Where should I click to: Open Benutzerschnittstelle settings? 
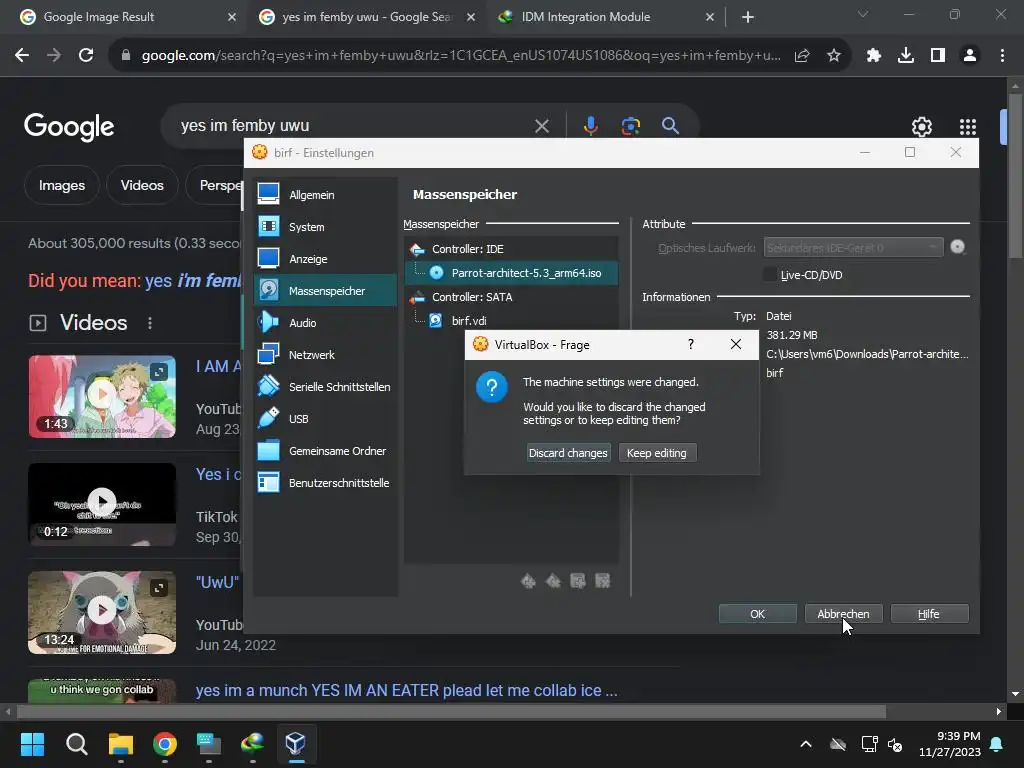tap(325, 483)
